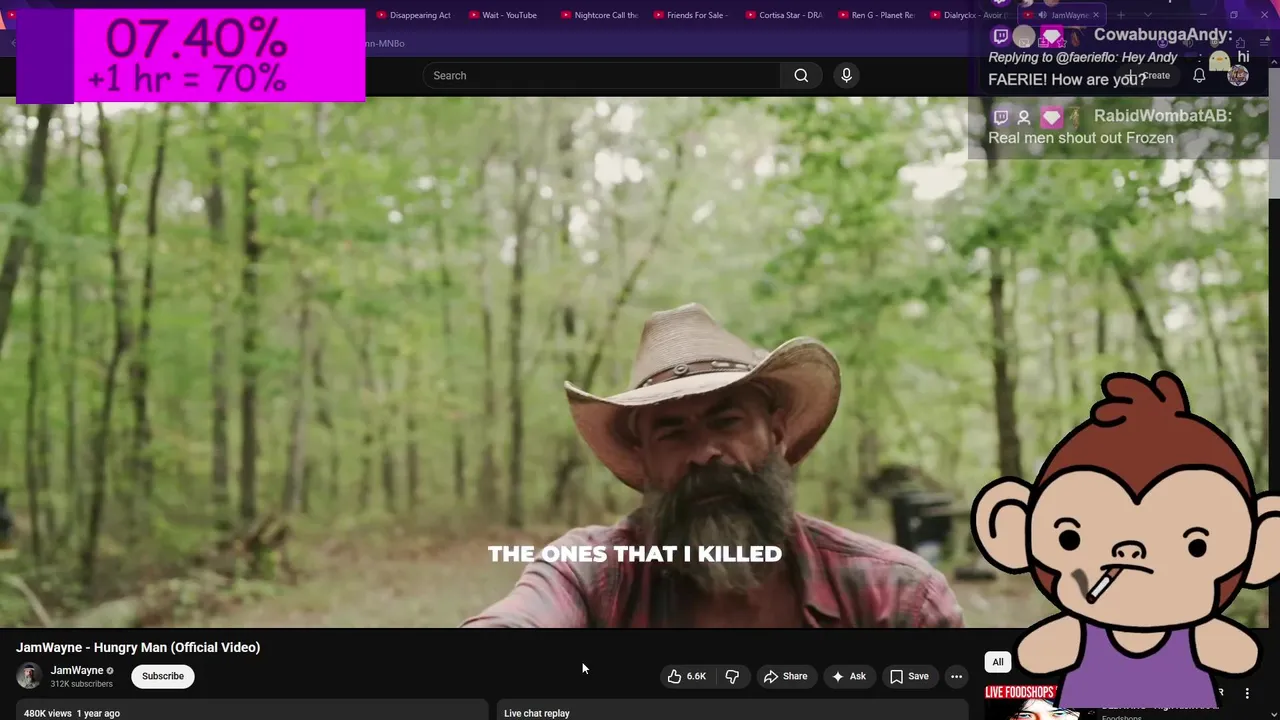Open YouTube notifications bell
Viewport: 1280px width, 720px height.
click(x=1199, y=75)
